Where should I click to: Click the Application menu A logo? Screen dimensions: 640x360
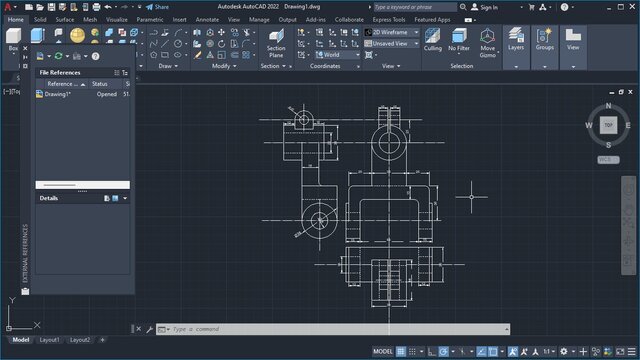(7, 7)
